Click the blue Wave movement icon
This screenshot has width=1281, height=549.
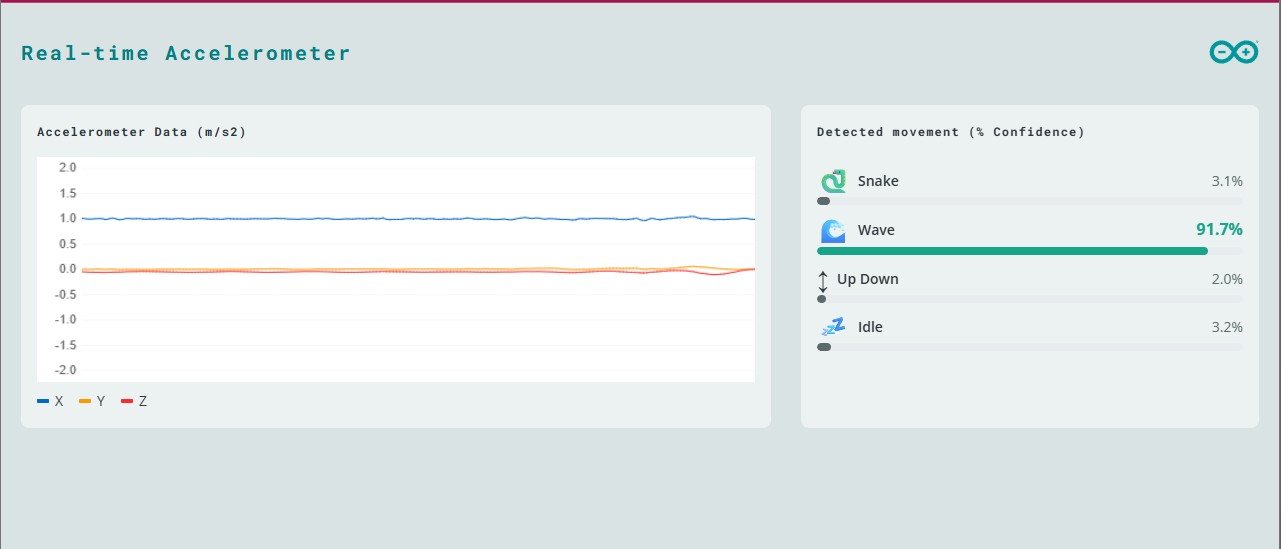(833, 231)
